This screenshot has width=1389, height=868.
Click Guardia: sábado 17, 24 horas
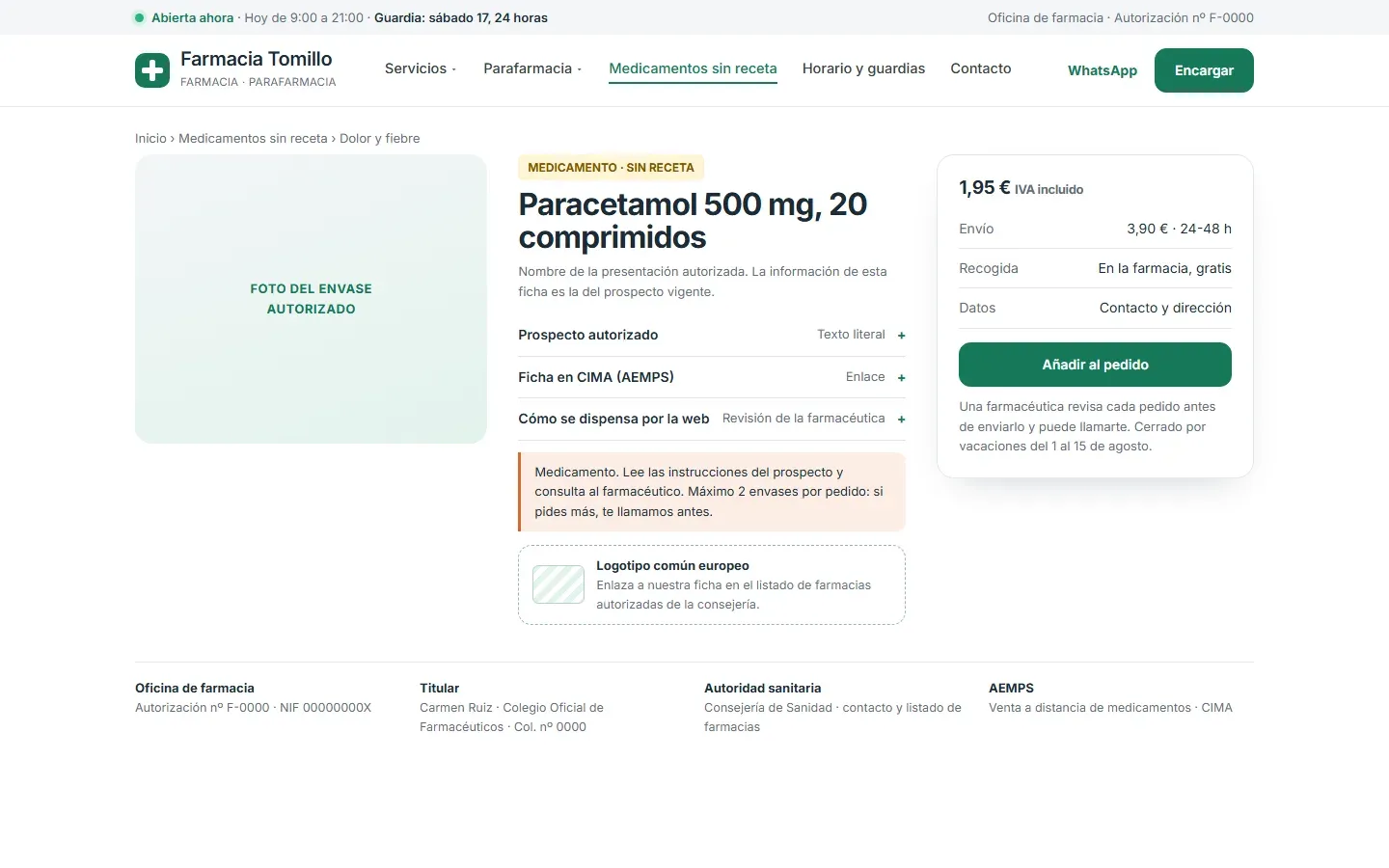coord(461,17)
